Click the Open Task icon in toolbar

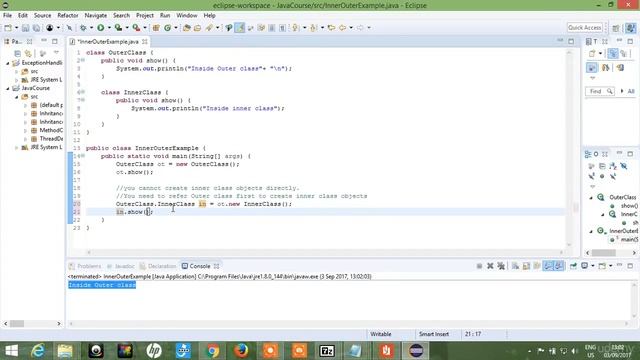[x=198, y=28]
